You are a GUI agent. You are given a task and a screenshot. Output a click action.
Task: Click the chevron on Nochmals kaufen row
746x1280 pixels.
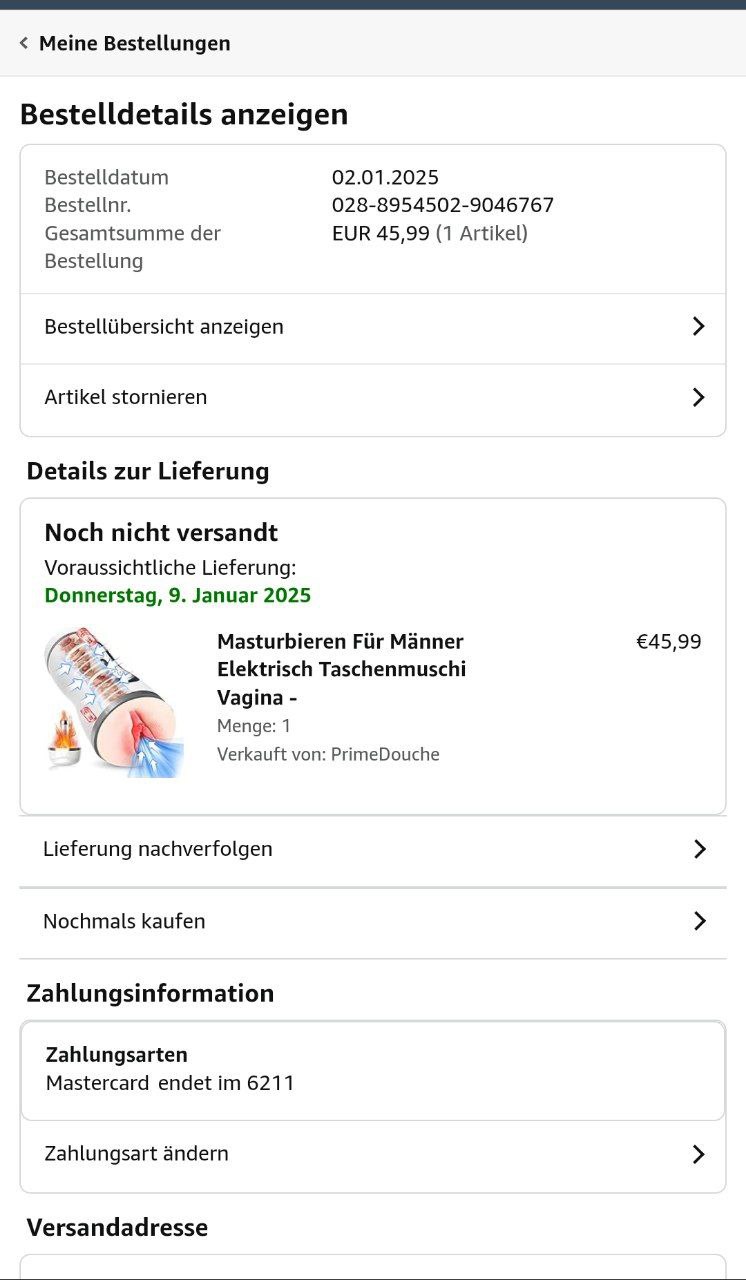point(699,921)
